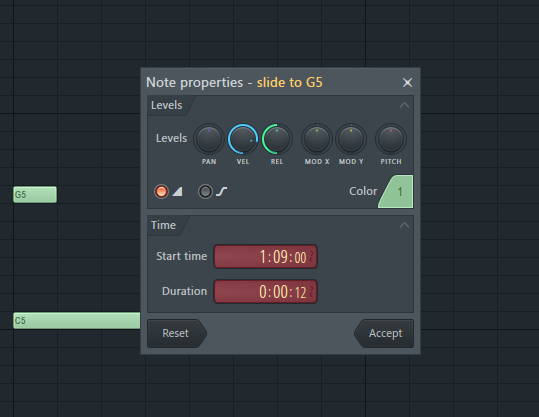Close the Note properties dialog
Image resolution: width=539 pixels, height=417 pixels.
click(x=407, y=83)
